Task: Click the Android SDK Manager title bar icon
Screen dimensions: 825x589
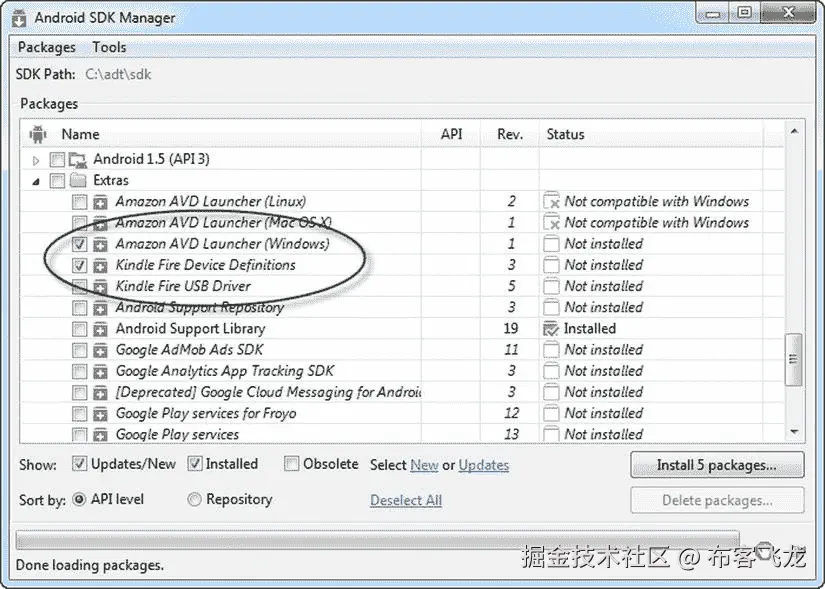Action: tap(19, 18)
